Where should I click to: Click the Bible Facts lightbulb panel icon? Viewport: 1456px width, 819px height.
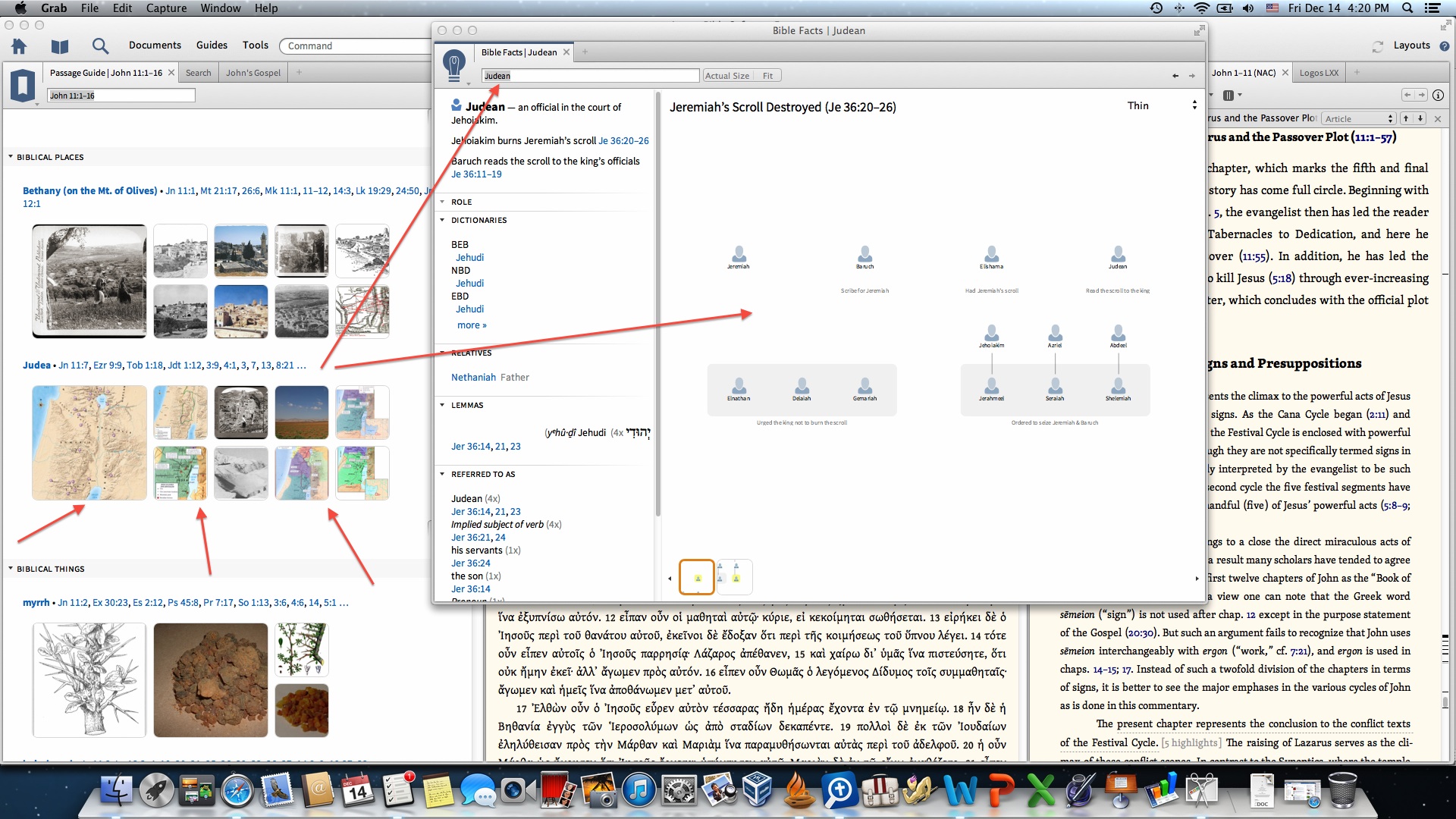[x=453, y=64]
